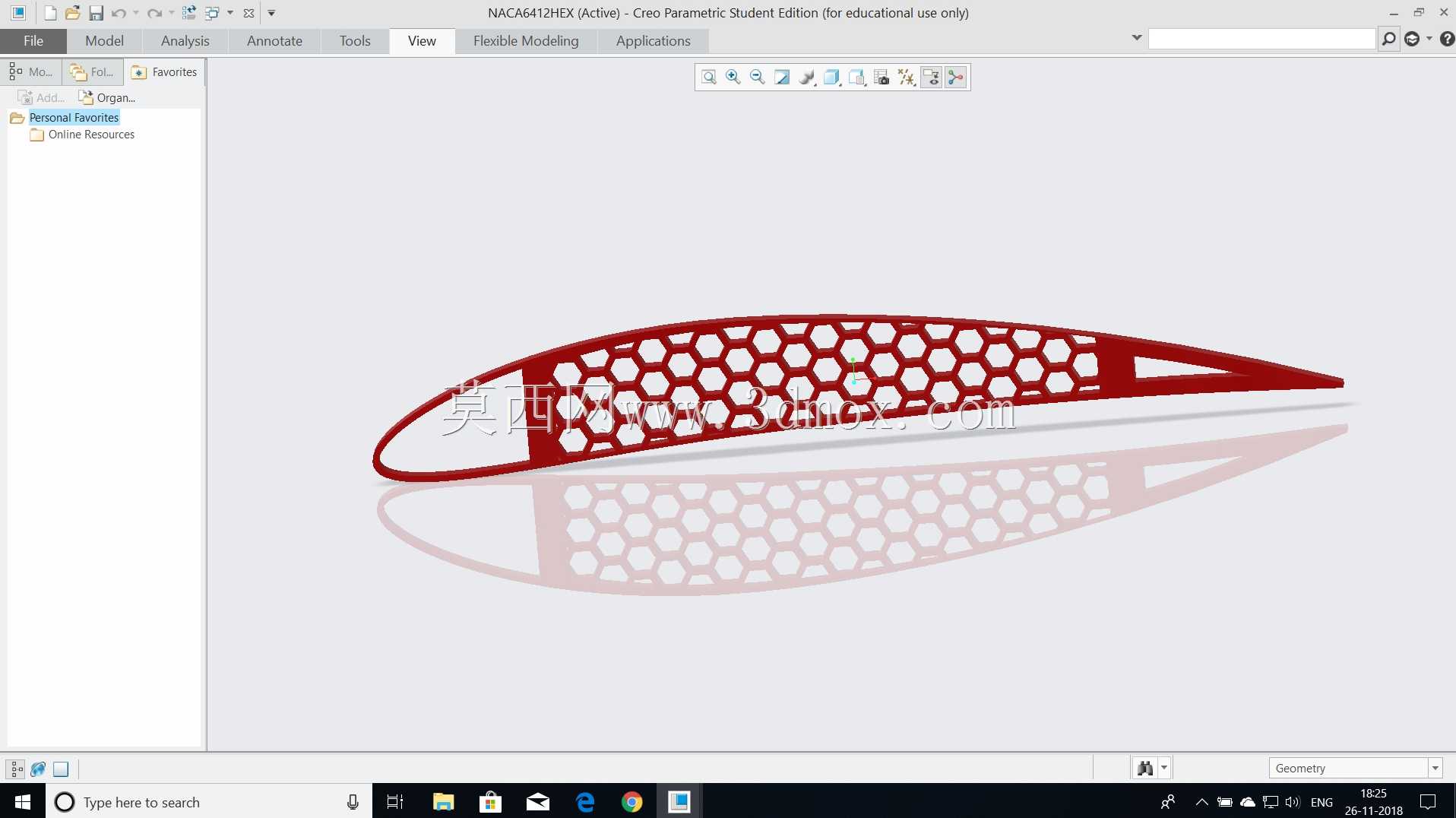1456x818 pixels.
Task: Open the Find tool dropdown arrow
Action: click(x=1164, y=768)
